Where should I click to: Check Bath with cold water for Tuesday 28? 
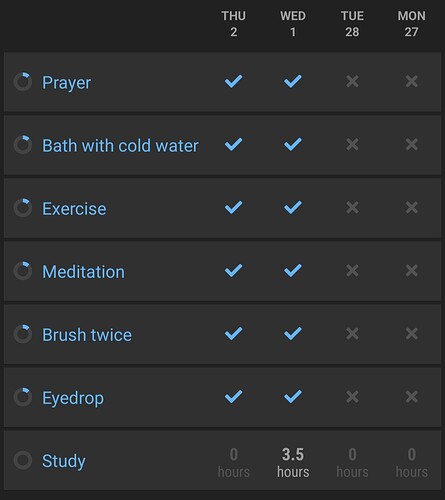[x=352, y=144]
